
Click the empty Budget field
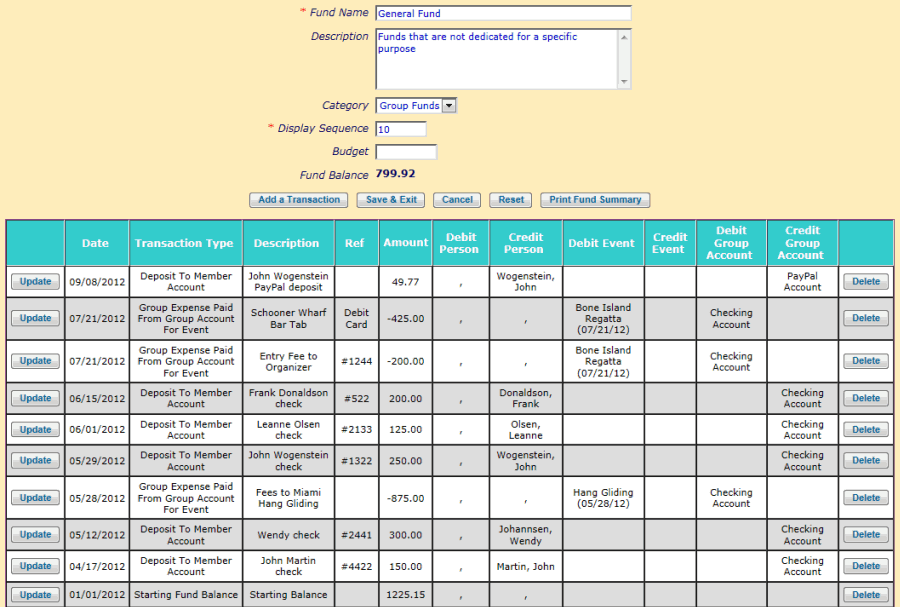[x=406, y=152]
